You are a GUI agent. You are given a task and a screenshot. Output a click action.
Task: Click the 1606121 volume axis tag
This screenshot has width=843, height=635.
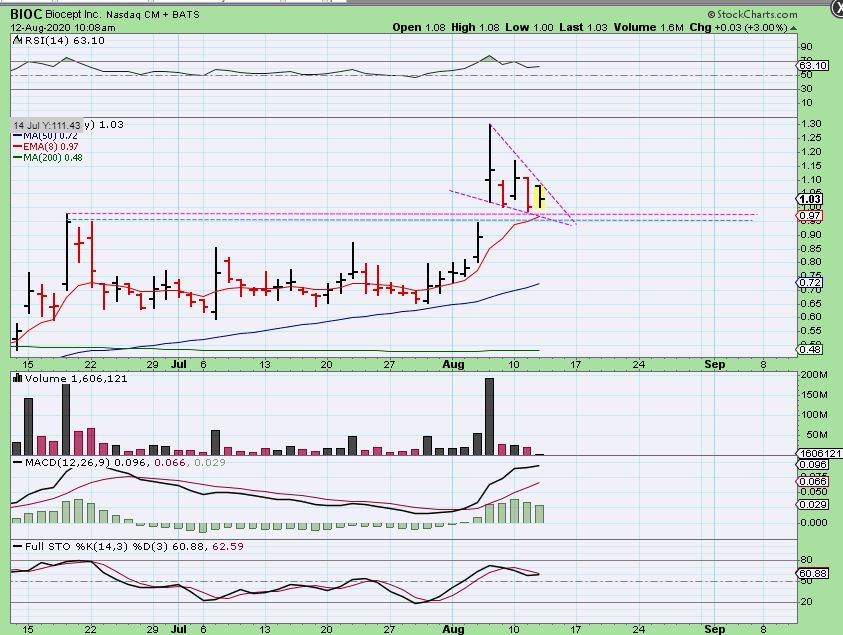point(819,453)
